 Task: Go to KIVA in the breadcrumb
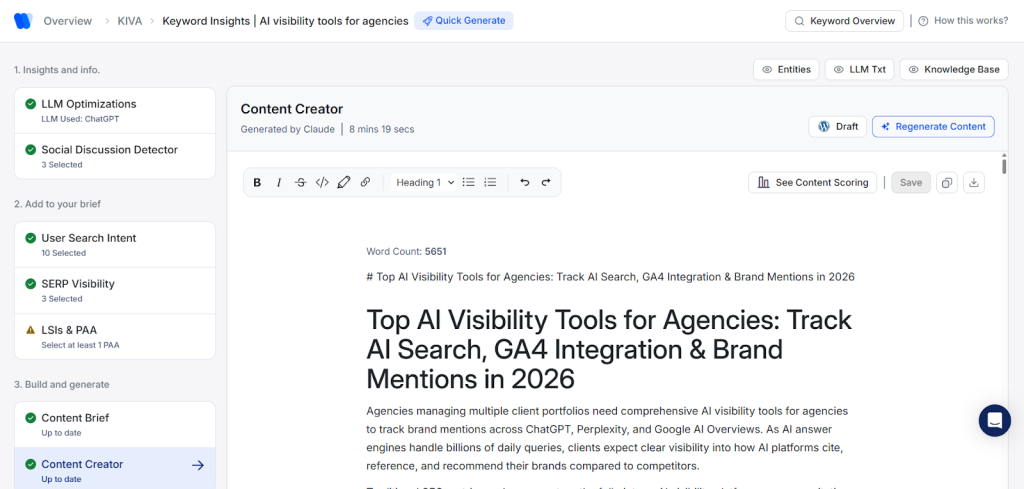129,21
